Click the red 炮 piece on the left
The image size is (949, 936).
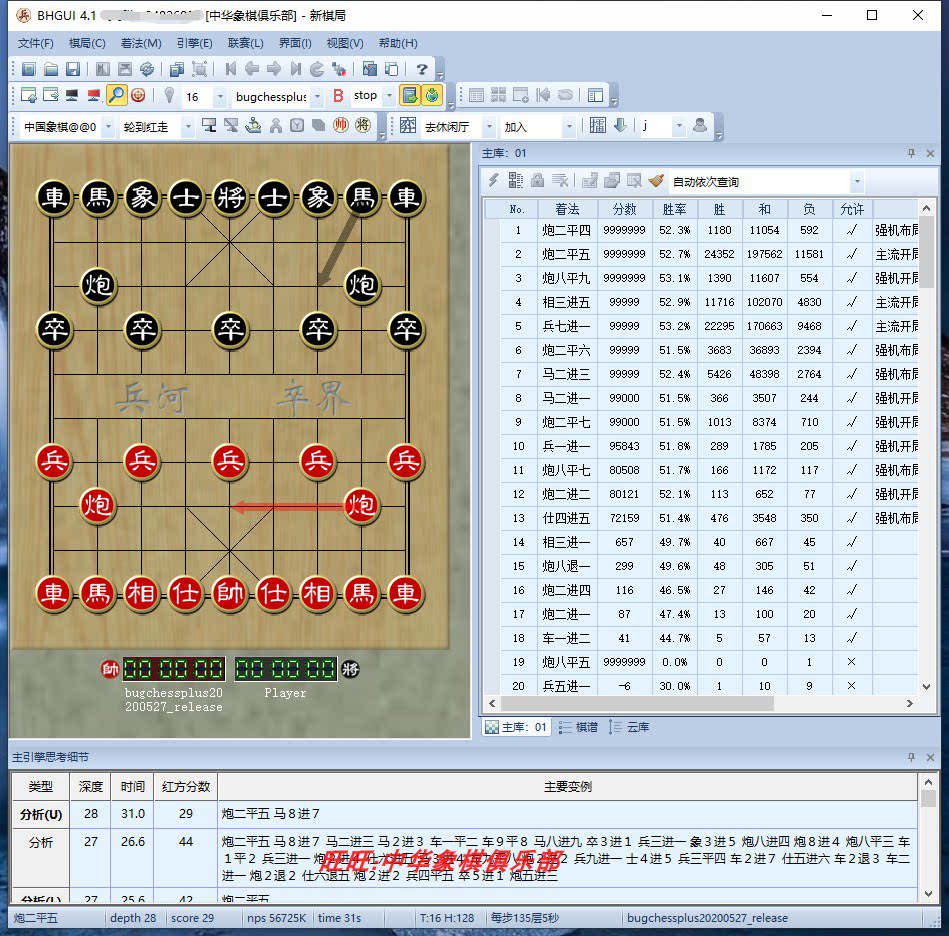point(97,505)
